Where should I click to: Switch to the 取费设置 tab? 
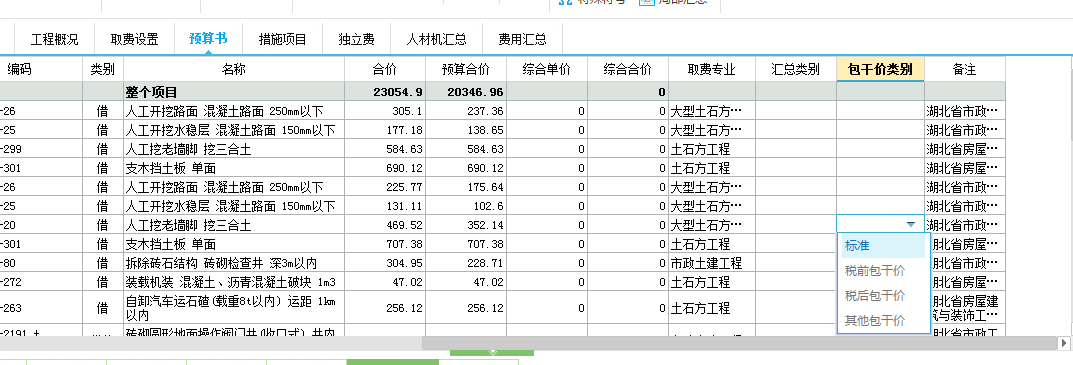pos(135,39)
